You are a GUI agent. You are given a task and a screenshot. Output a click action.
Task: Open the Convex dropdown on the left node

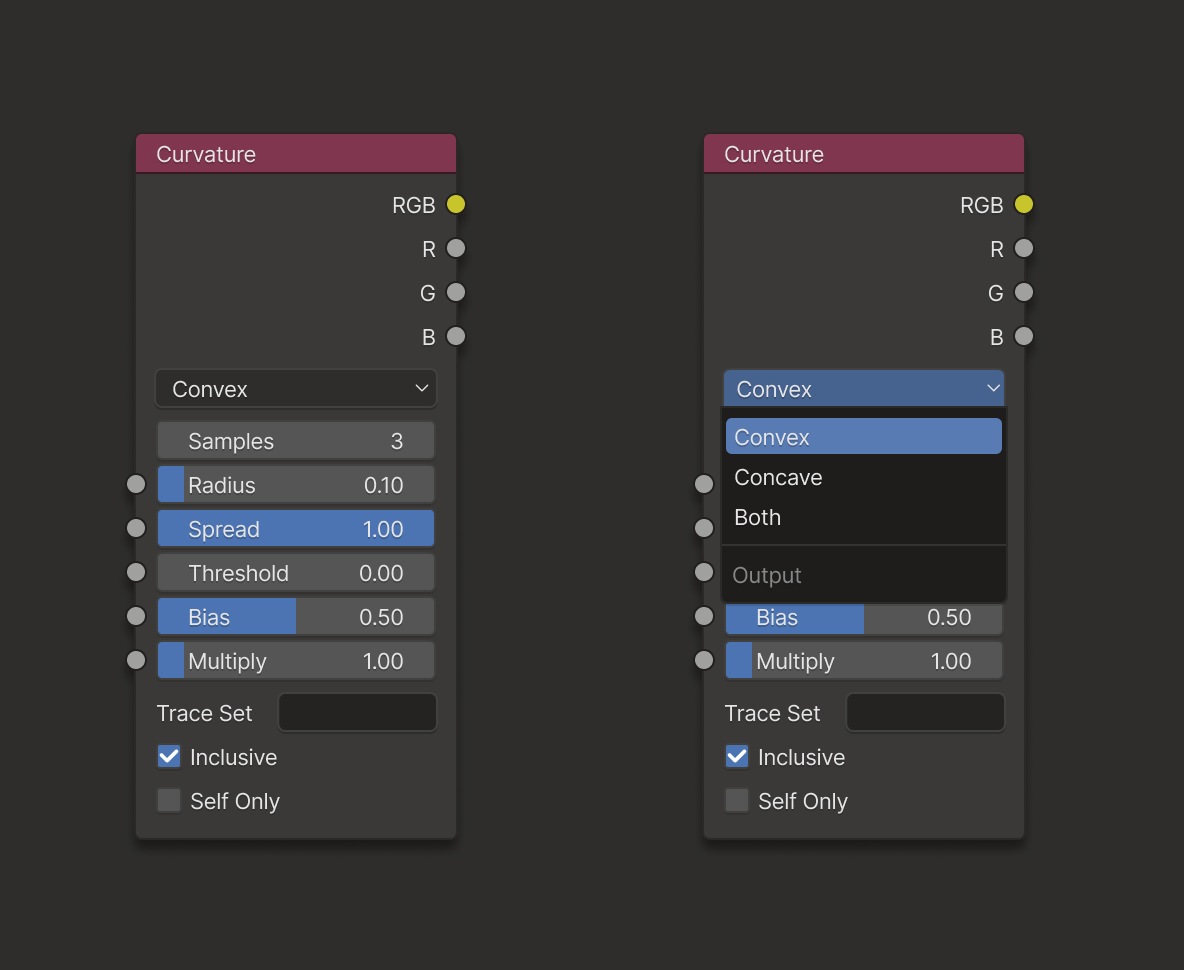(296, 388)
